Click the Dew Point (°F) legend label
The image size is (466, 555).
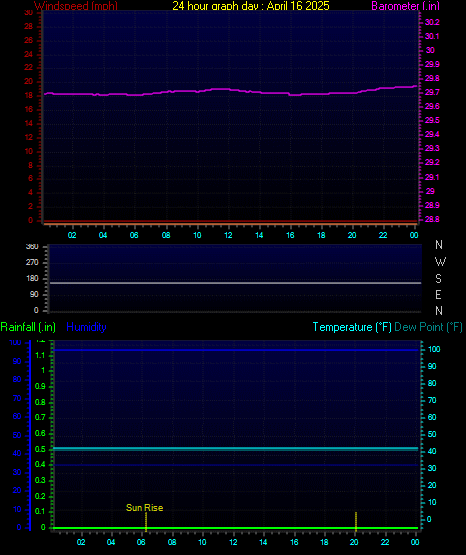[x=428, y=327]
